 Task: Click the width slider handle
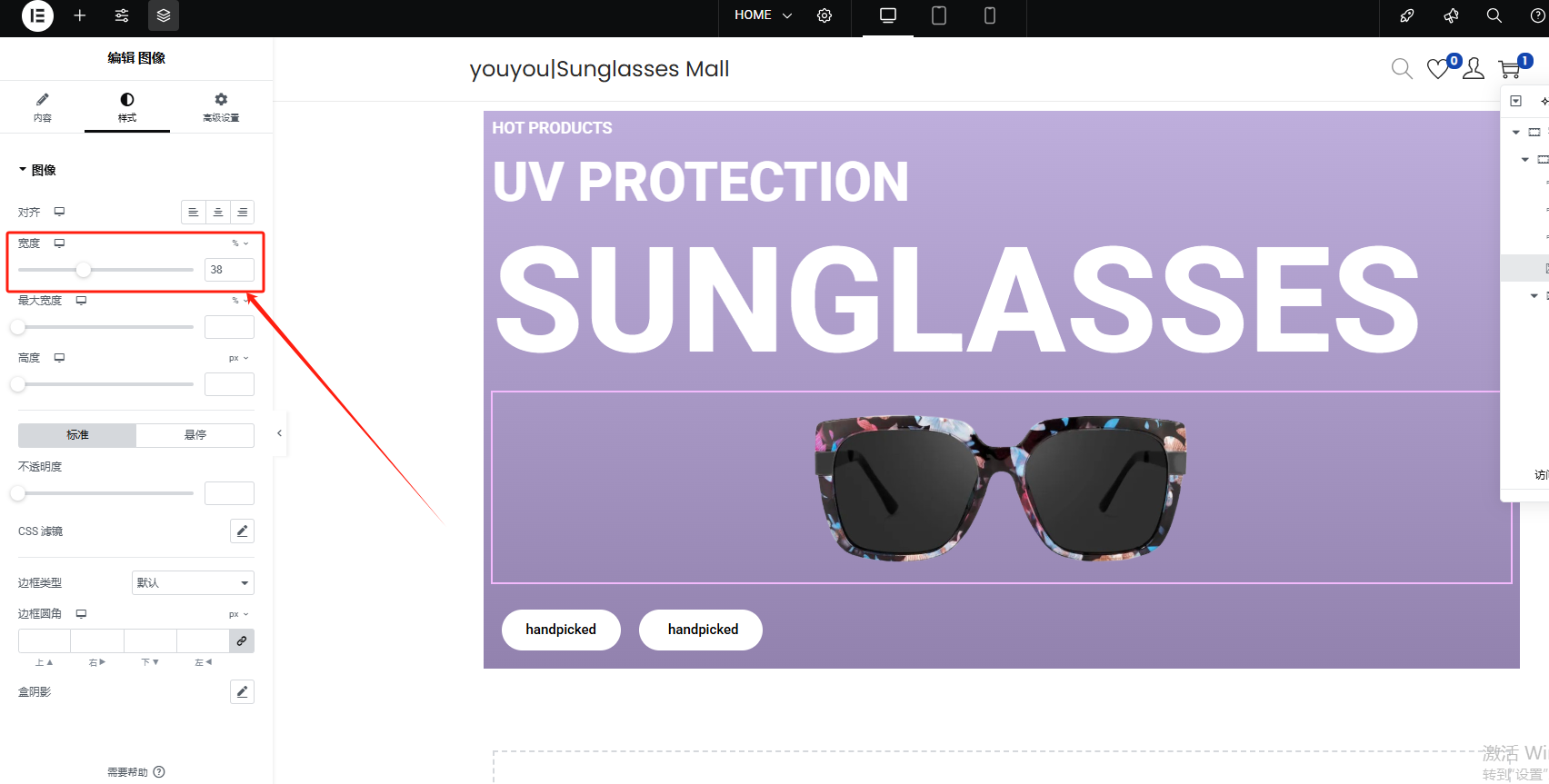[84, 270]
